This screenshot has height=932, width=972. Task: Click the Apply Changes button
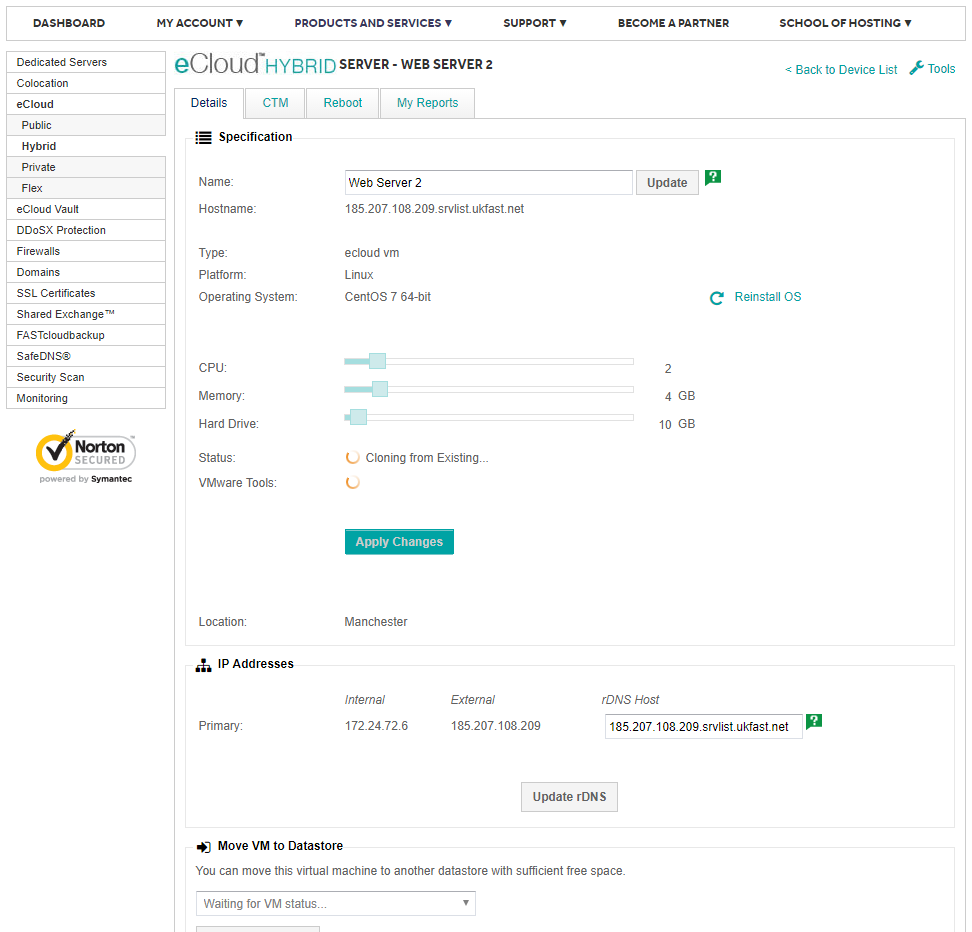399,542
